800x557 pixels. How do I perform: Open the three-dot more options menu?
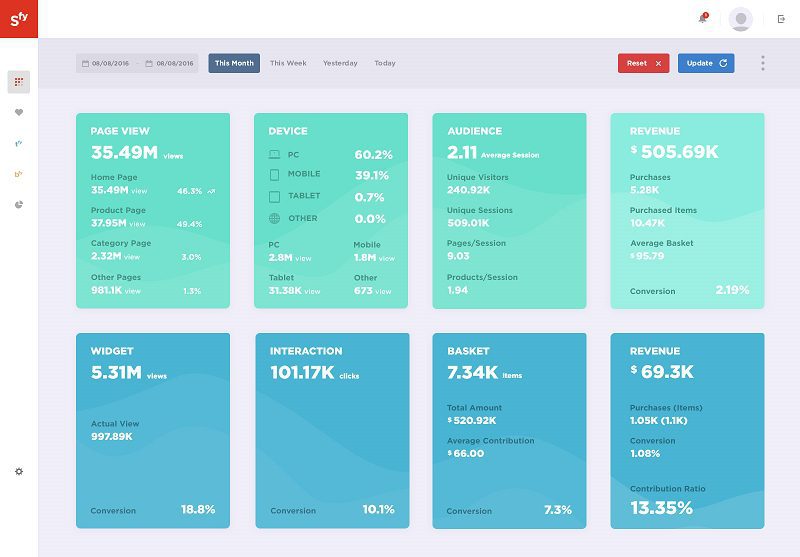point(762,63)
